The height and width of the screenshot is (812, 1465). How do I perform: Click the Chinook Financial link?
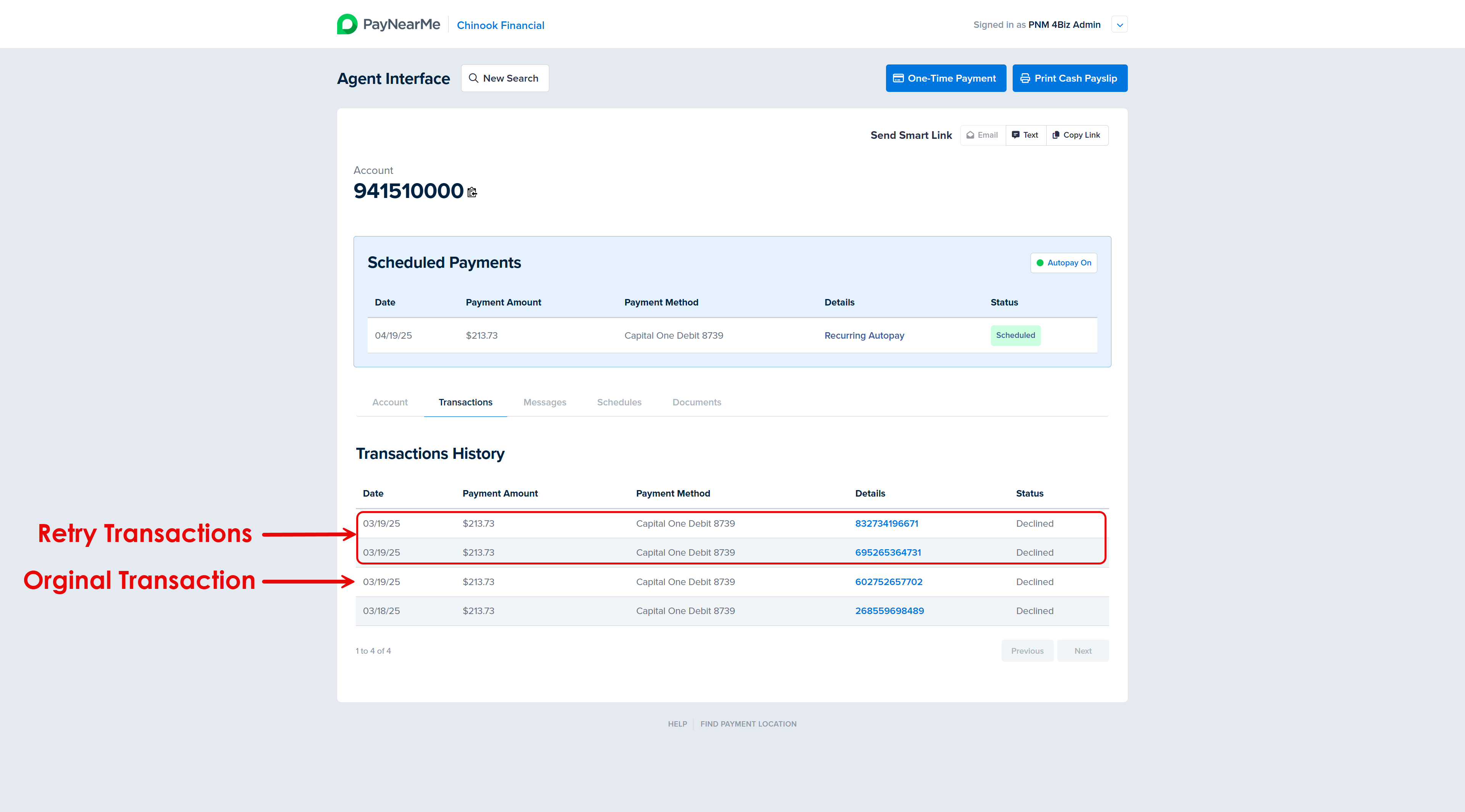click(500, 26)
